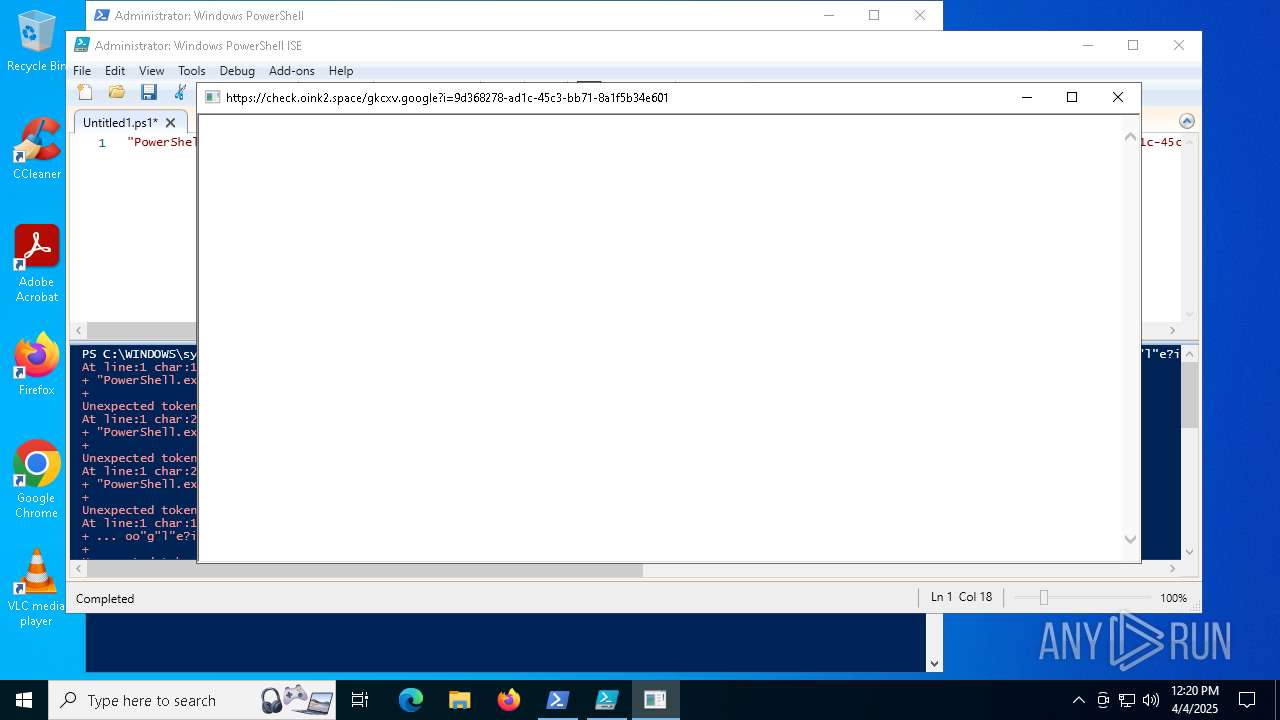Click the network icon in system tray
The height and width of the screenshot is (720, 1280).
[x=1127, y=700]
